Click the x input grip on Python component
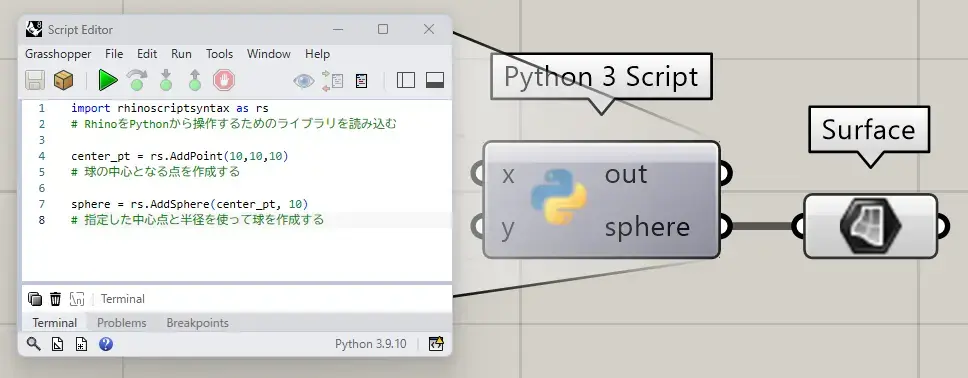 [478, 174]
